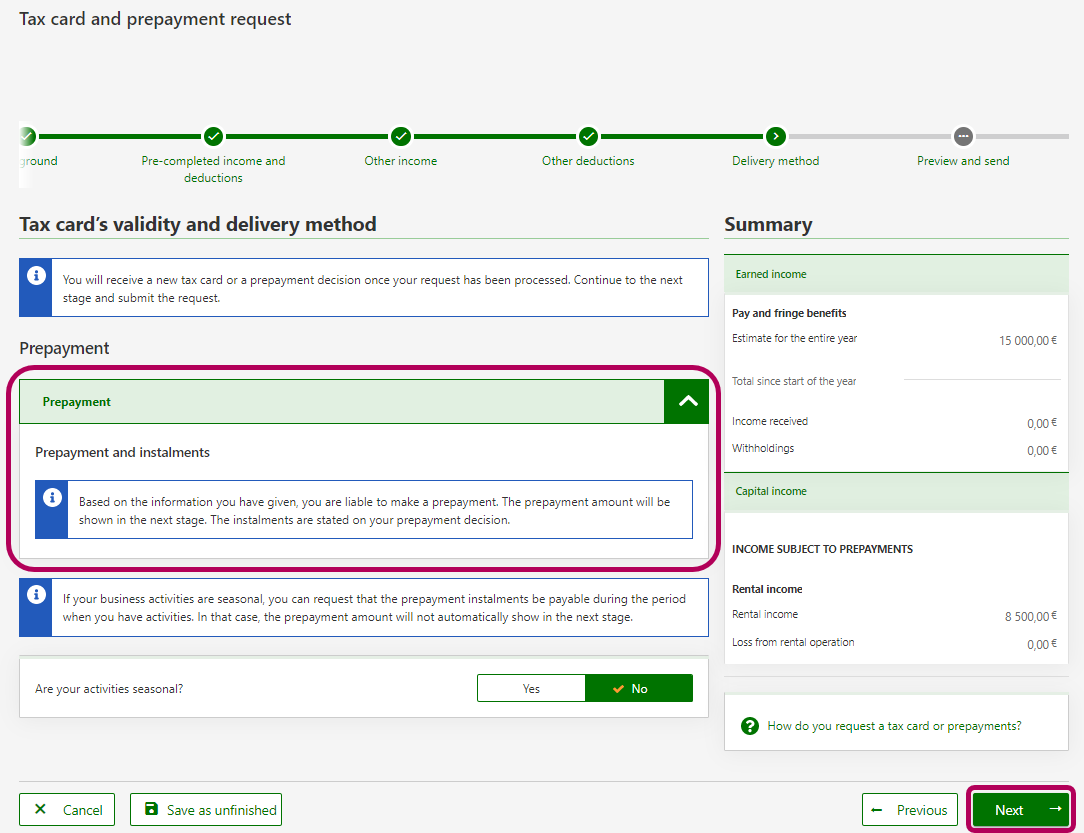
Task: Click the Delivery method current step icon
Action: point(776,136)
